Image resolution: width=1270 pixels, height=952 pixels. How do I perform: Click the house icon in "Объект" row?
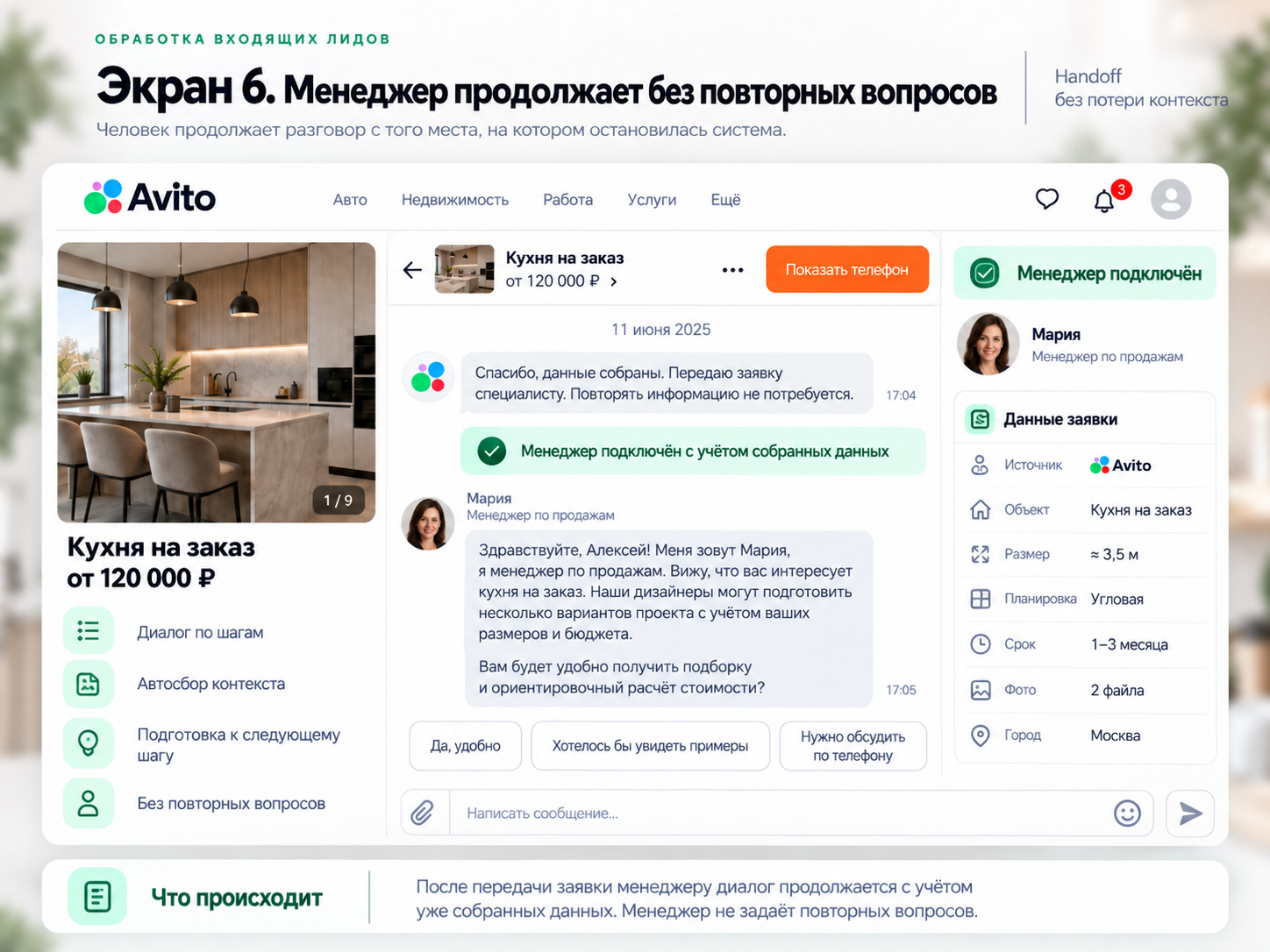point(981,509)
